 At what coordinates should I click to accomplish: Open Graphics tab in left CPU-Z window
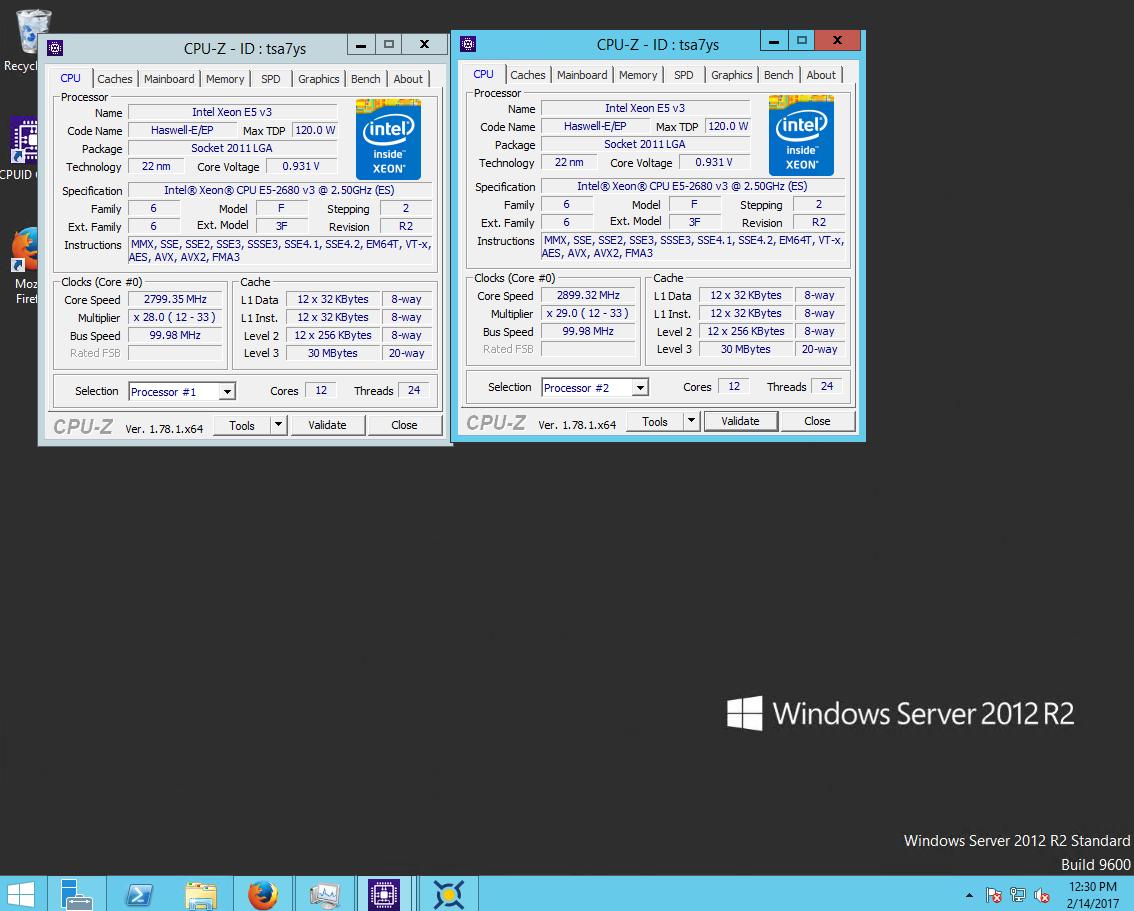coord(318,79)
